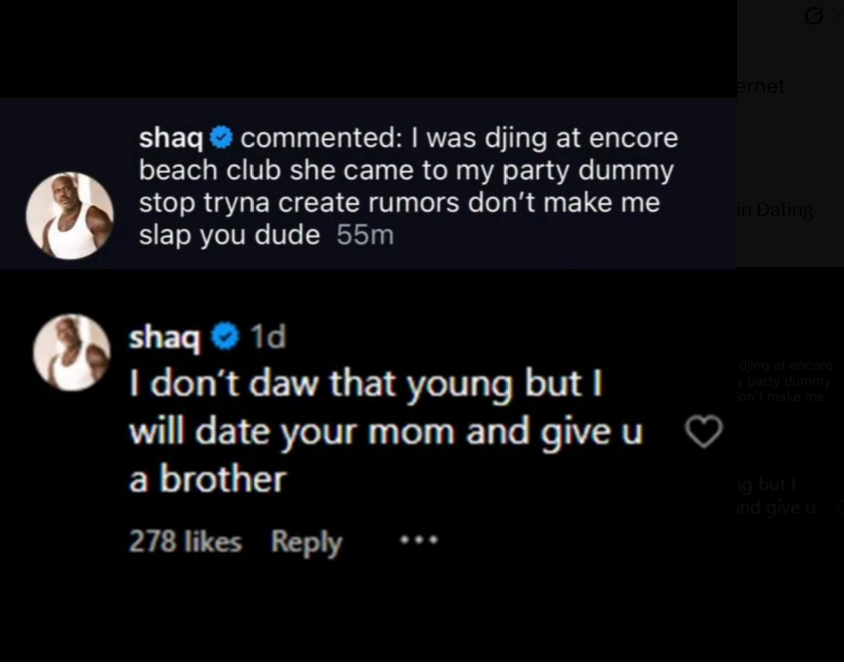
Task: Open shaq's profile picture in the notification banner
Action: point(70,216)
